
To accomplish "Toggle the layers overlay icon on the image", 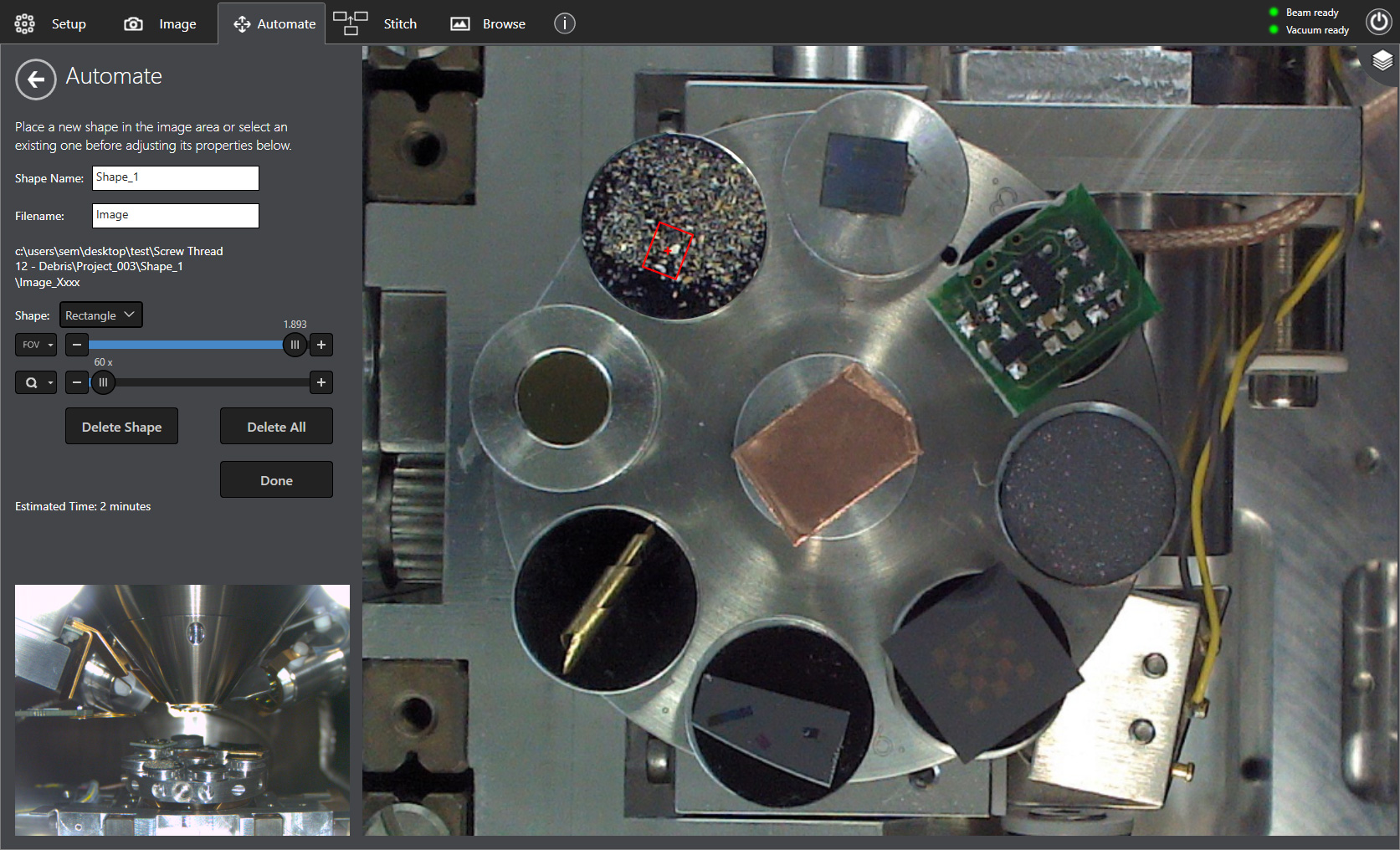I will (1382, 60).
